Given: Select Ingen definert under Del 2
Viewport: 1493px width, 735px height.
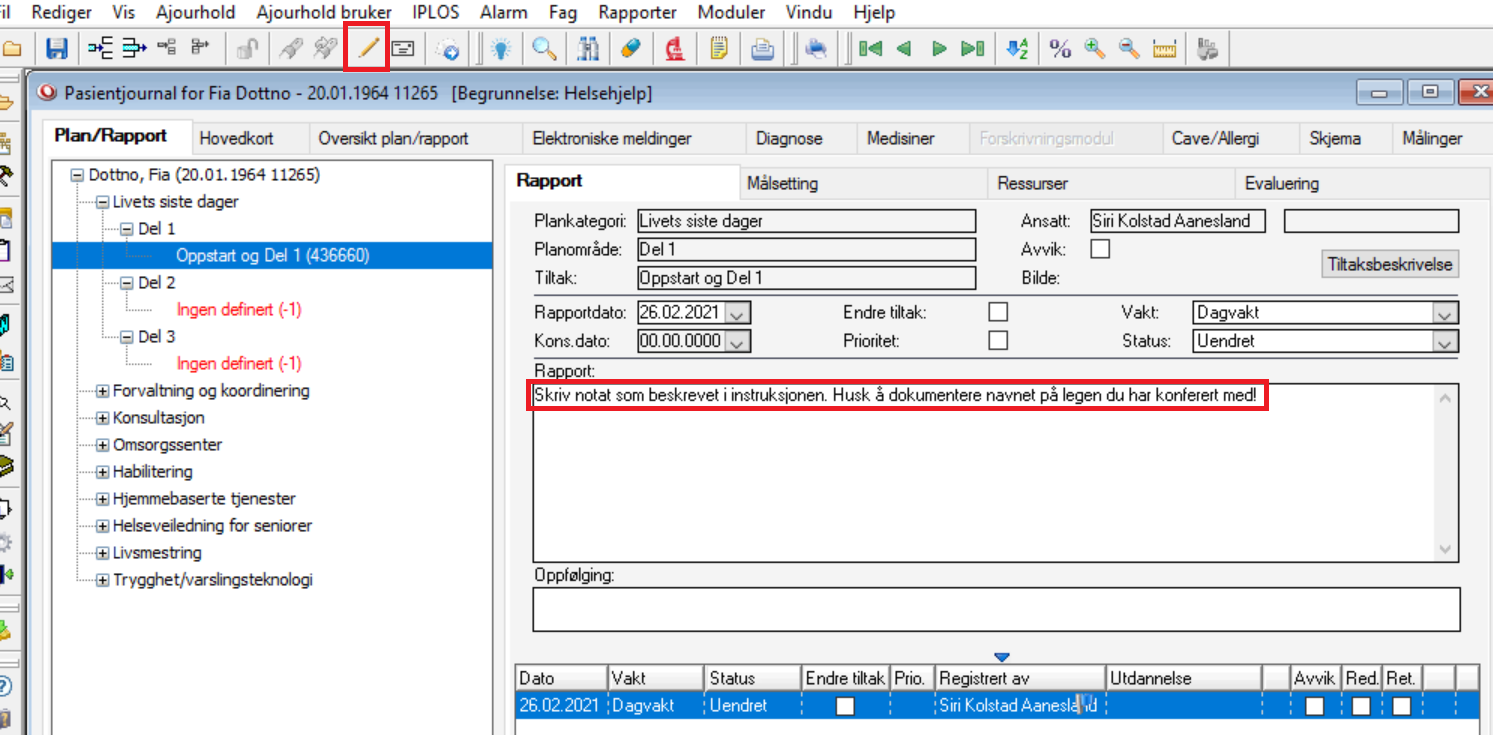Looking at the screenshot, I should click(x=239, y=310).
